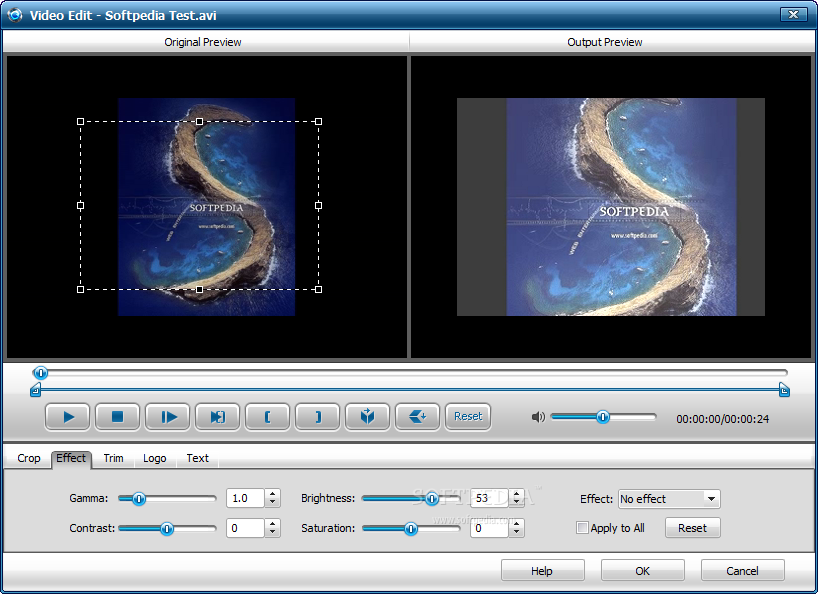Click the Saturation slider thumb
This screenshot has height=594, width=818.
click(411, 529)
